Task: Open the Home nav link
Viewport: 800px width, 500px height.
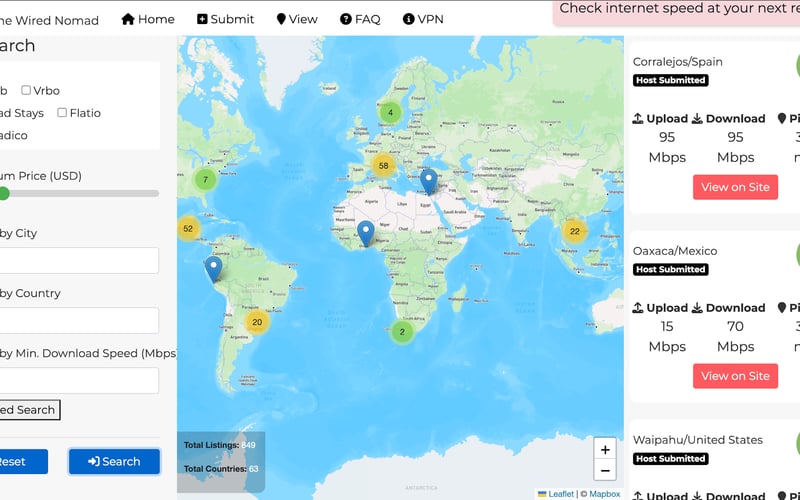Action: (x=148, y=19)
